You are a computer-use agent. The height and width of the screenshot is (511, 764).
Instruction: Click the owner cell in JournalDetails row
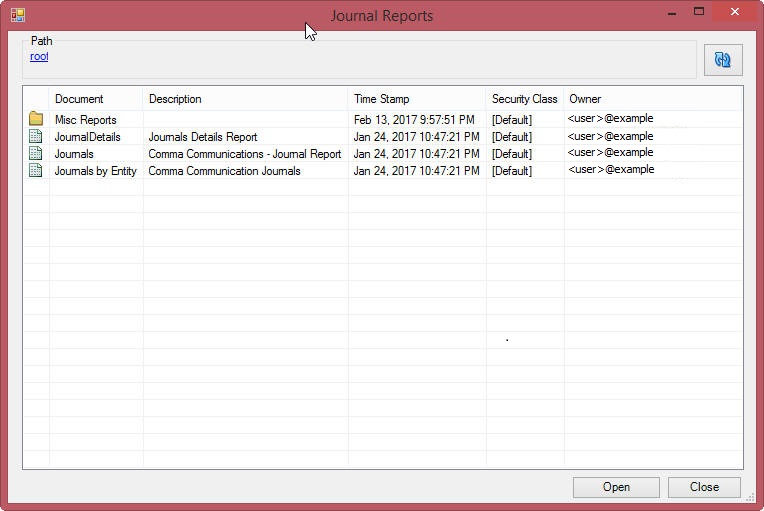(611, 136)
